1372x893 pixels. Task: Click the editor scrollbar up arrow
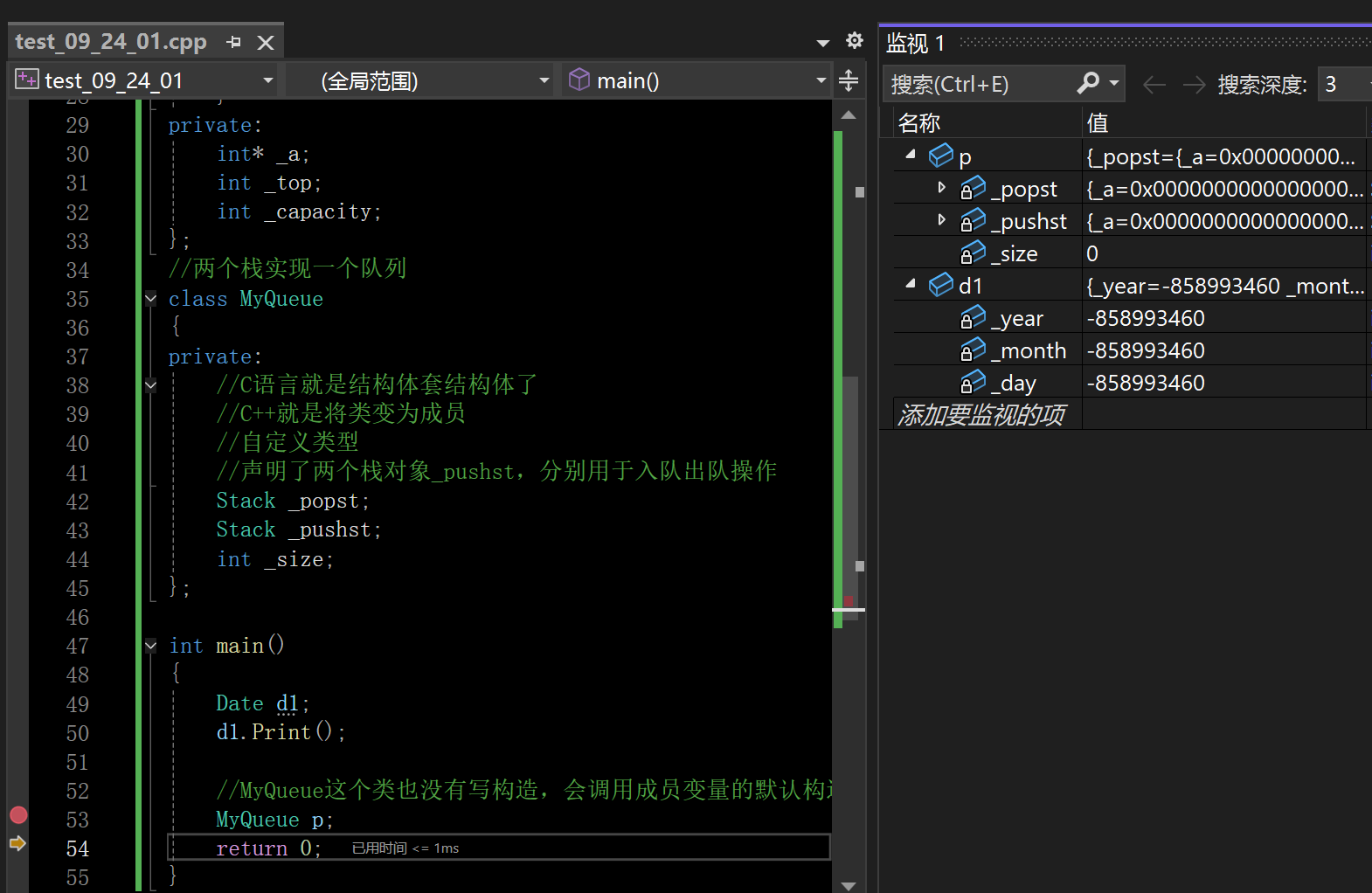pyautogui.click(x=848, y=114)
